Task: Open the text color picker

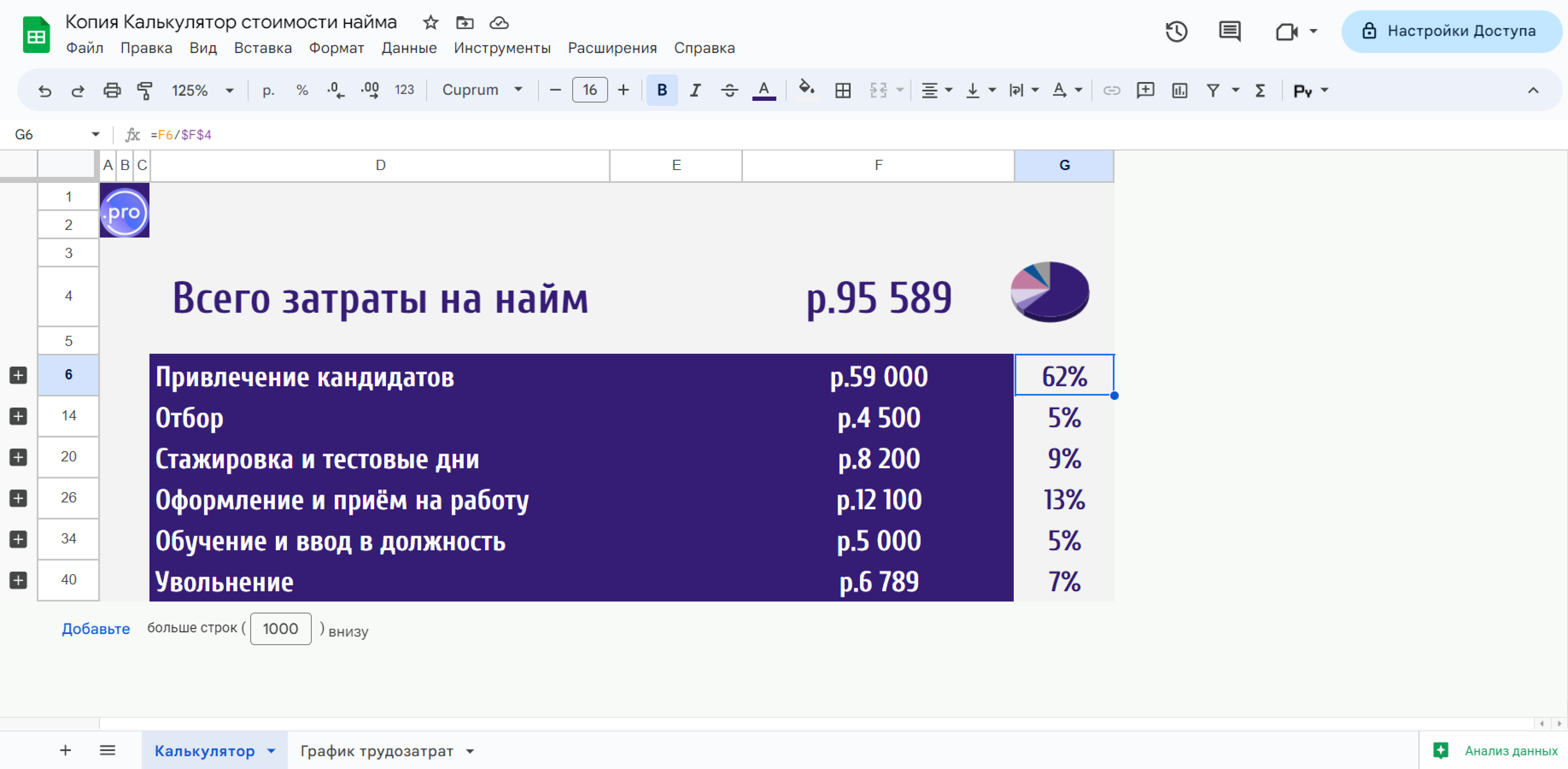Action: click(764, 91)
